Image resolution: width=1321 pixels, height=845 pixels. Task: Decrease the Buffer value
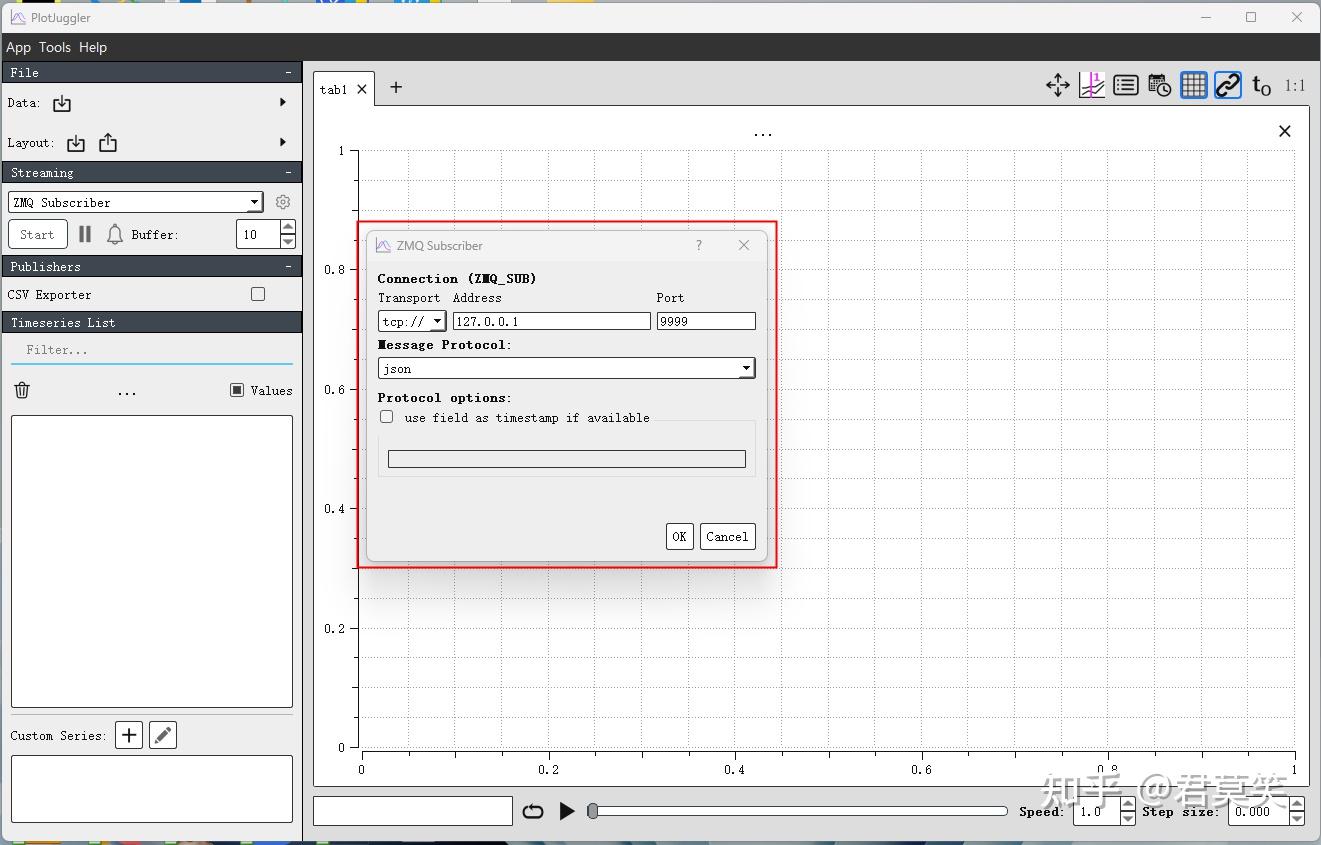tap(288, 241)
